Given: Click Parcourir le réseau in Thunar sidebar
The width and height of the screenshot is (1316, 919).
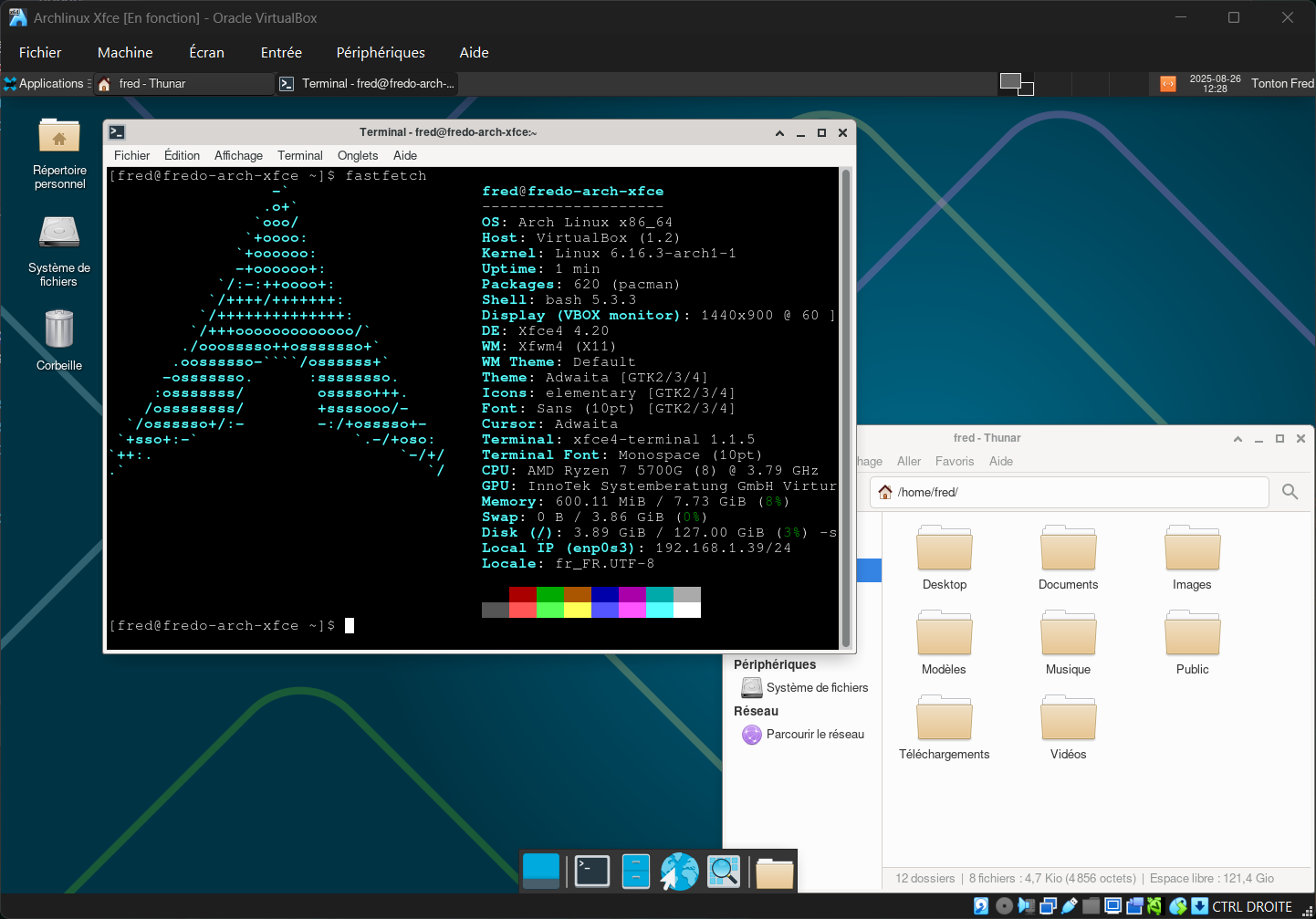Looking at the screenshot, I should click(814, 735).
